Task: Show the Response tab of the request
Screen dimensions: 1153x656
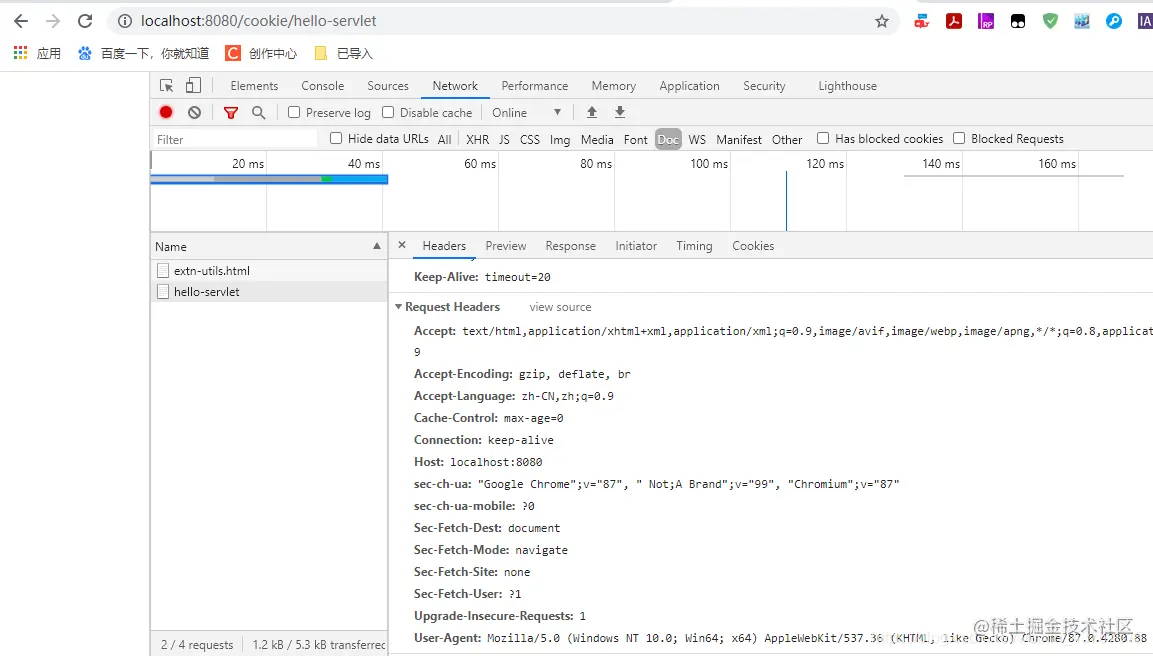Action: [x=571, y=246]
